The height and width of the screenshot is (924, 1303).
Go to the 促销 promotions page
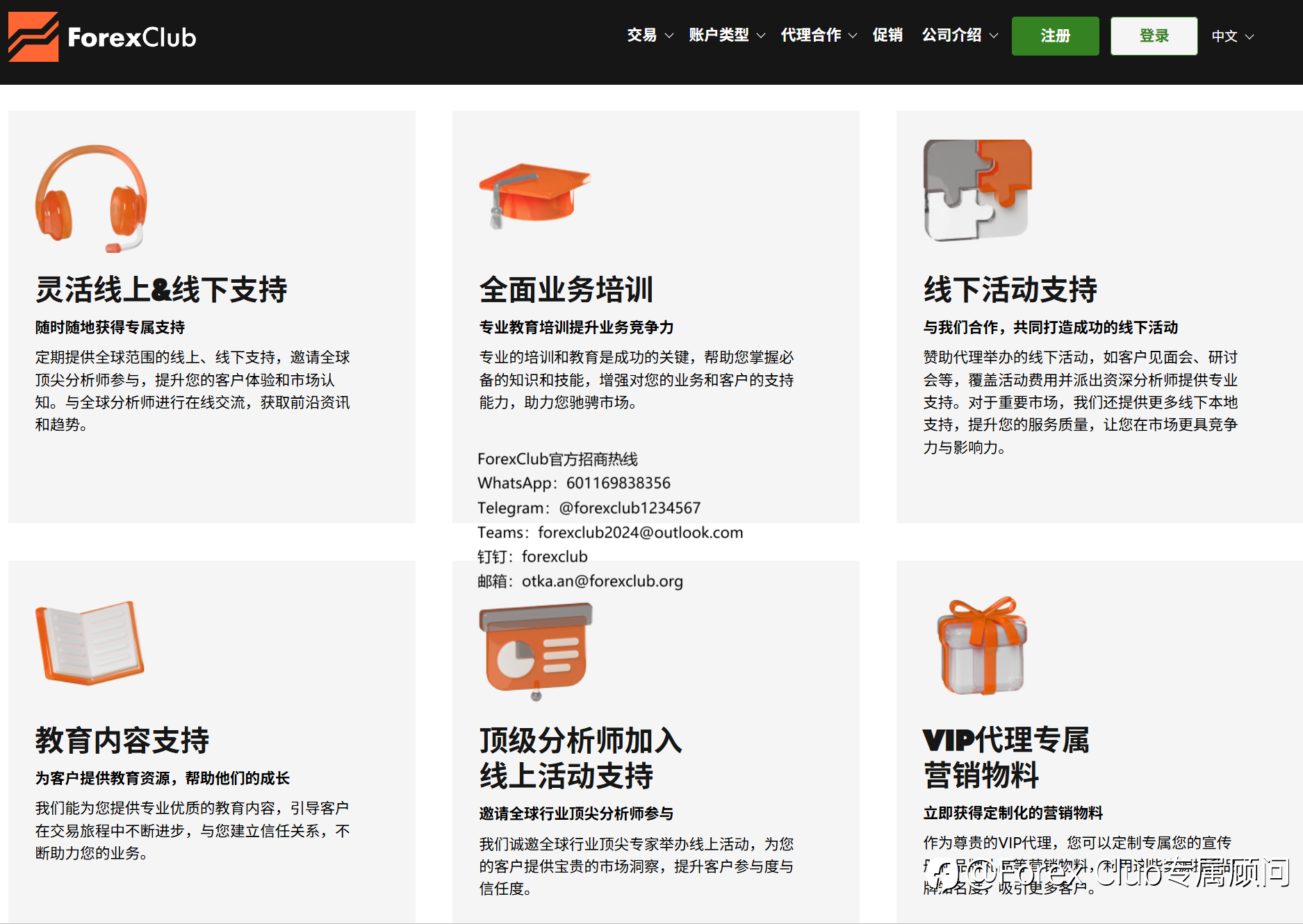tap(887, 35)
